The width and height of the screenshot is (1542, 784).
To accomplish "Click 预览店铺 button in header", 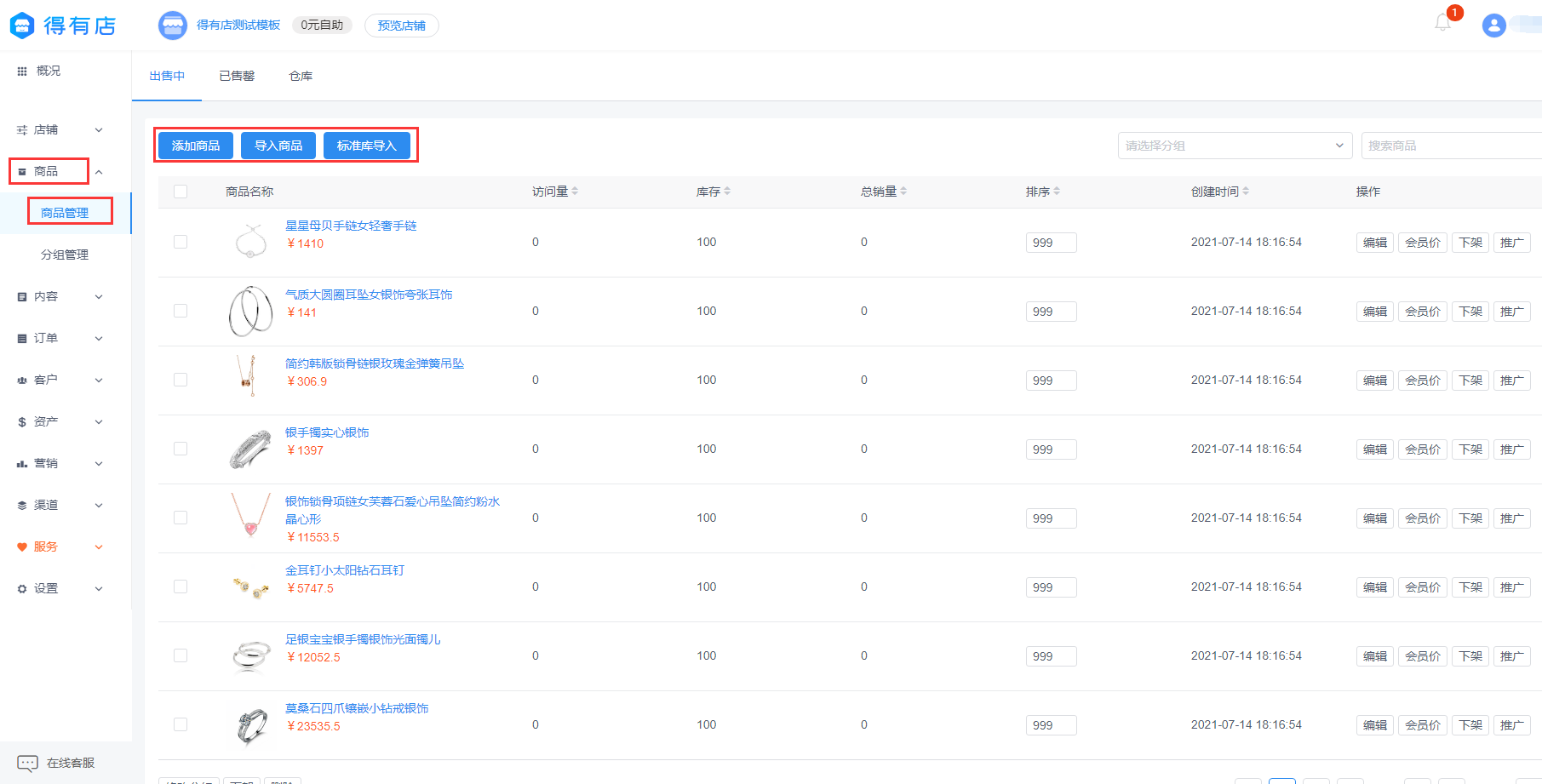I will coord(401,26).
